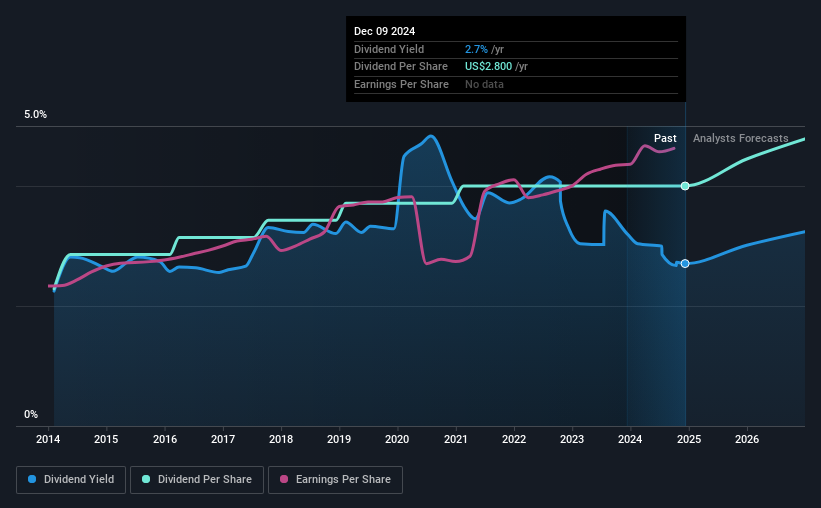Toggle the Dividend Per Share legend button
Screen dimensions: 821x508
[x=197, y=480]
